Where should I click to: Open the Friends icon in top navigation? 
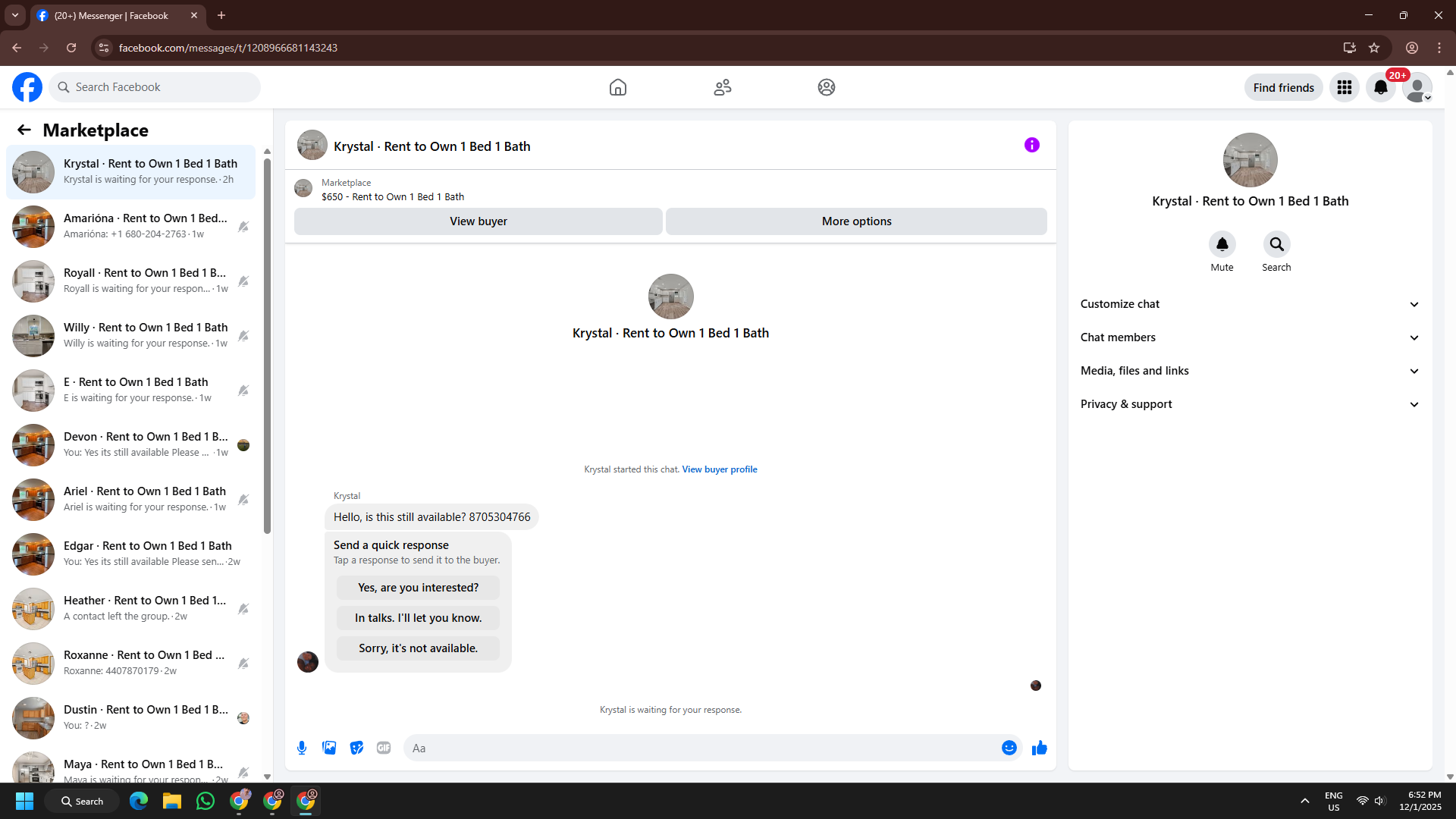pyautogui.click(x=723, y=87)
